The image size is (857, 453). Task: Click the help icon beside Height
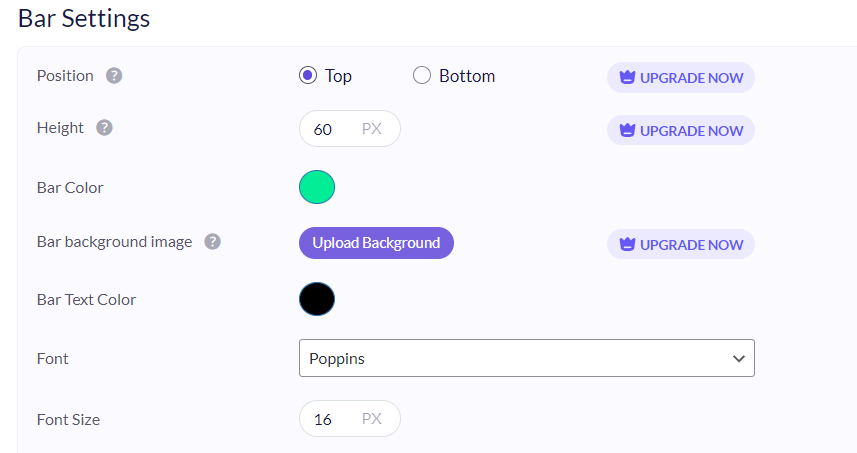104,128
